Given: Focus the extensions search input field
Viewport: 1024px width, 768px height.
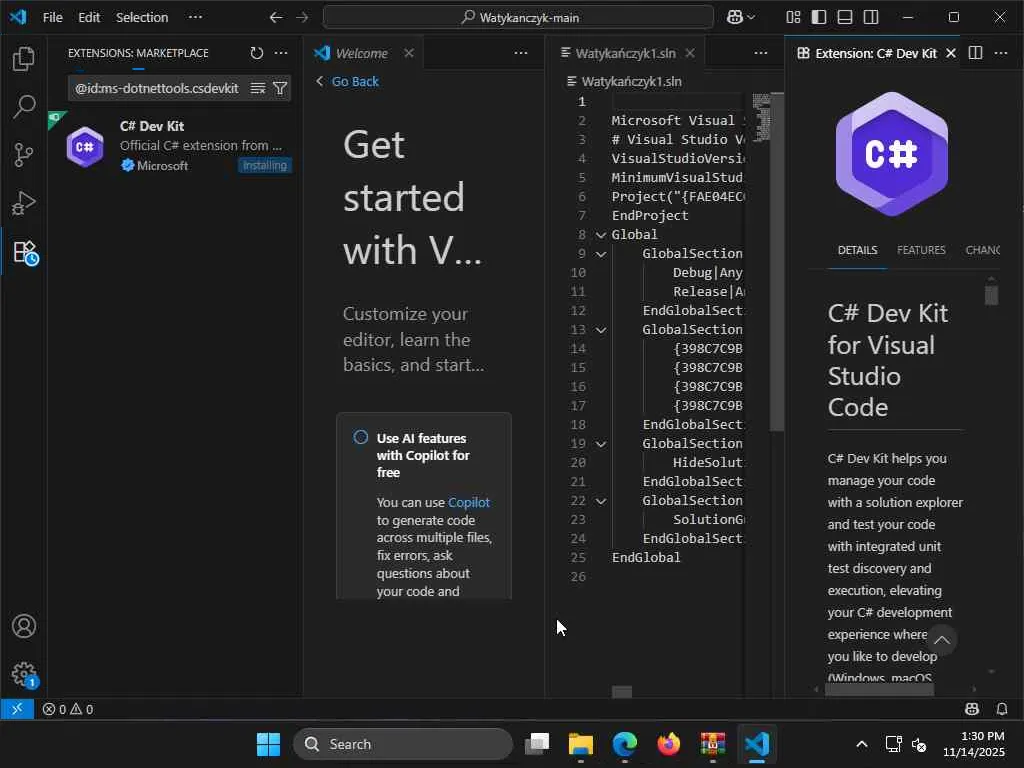Looking at the screenshot, I should tap(157, 88).
